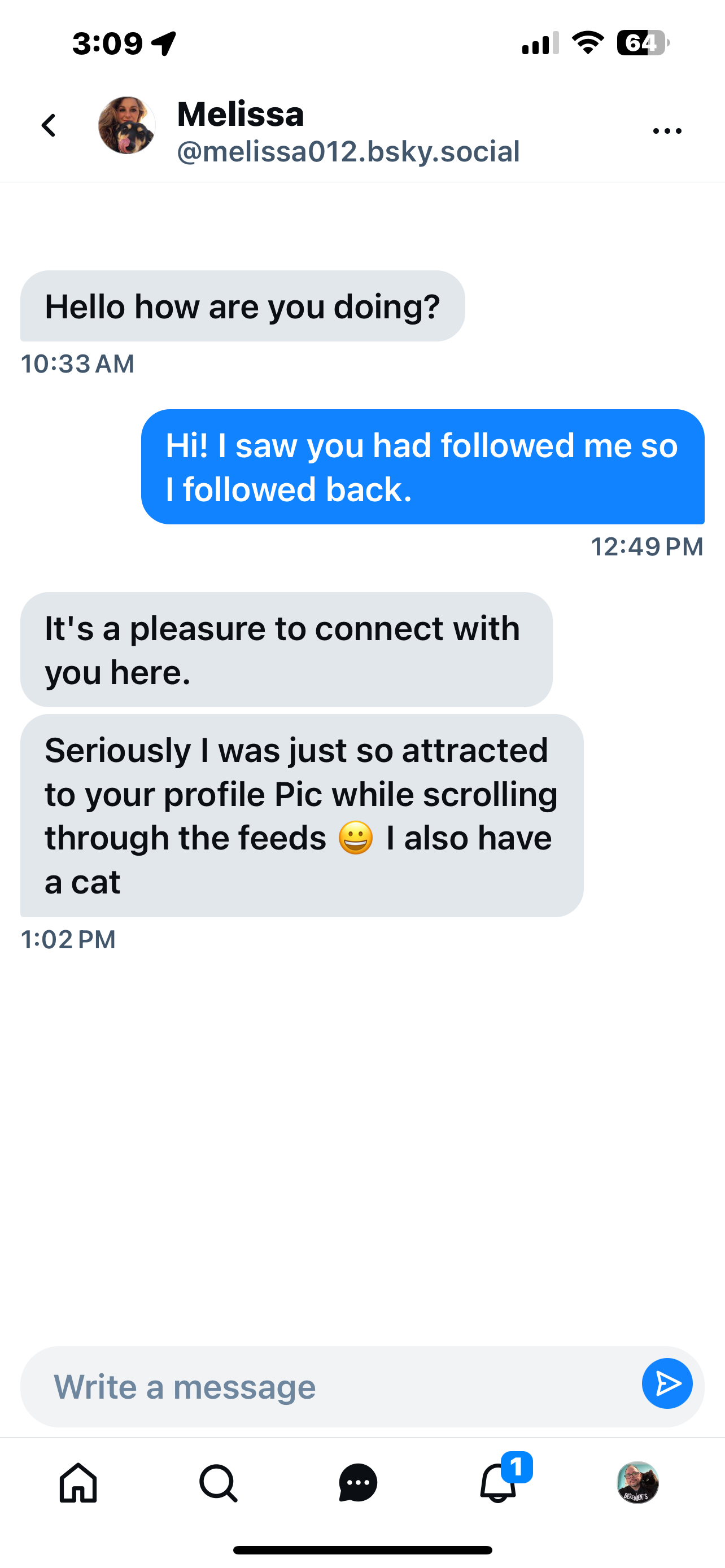Screen dimensions: 725x1568
Task: Tap the back arrow chevron
Action: (x=49, y=126)
